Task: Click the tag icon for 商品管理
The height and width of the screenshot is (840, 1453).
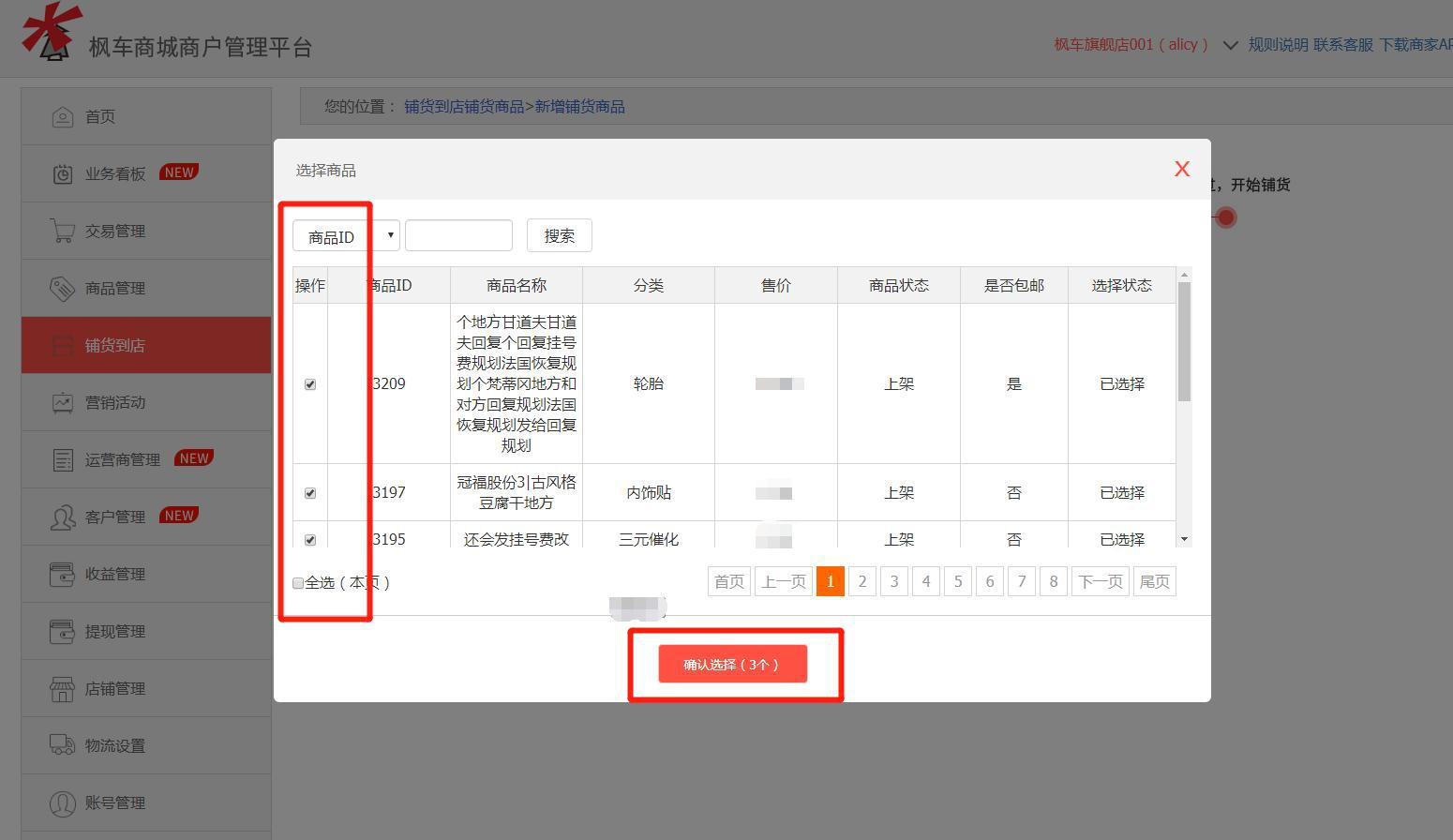Action: coord(62,289)
